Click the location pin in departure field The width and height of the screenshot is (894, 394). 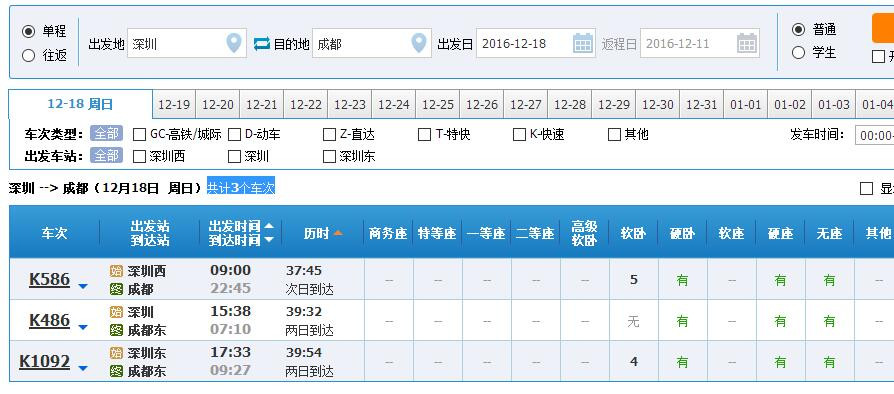click(234, 43)
